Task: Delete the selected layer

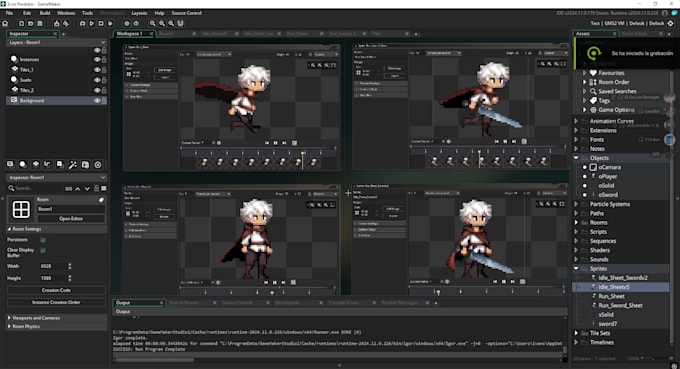Action: [98, 164]
